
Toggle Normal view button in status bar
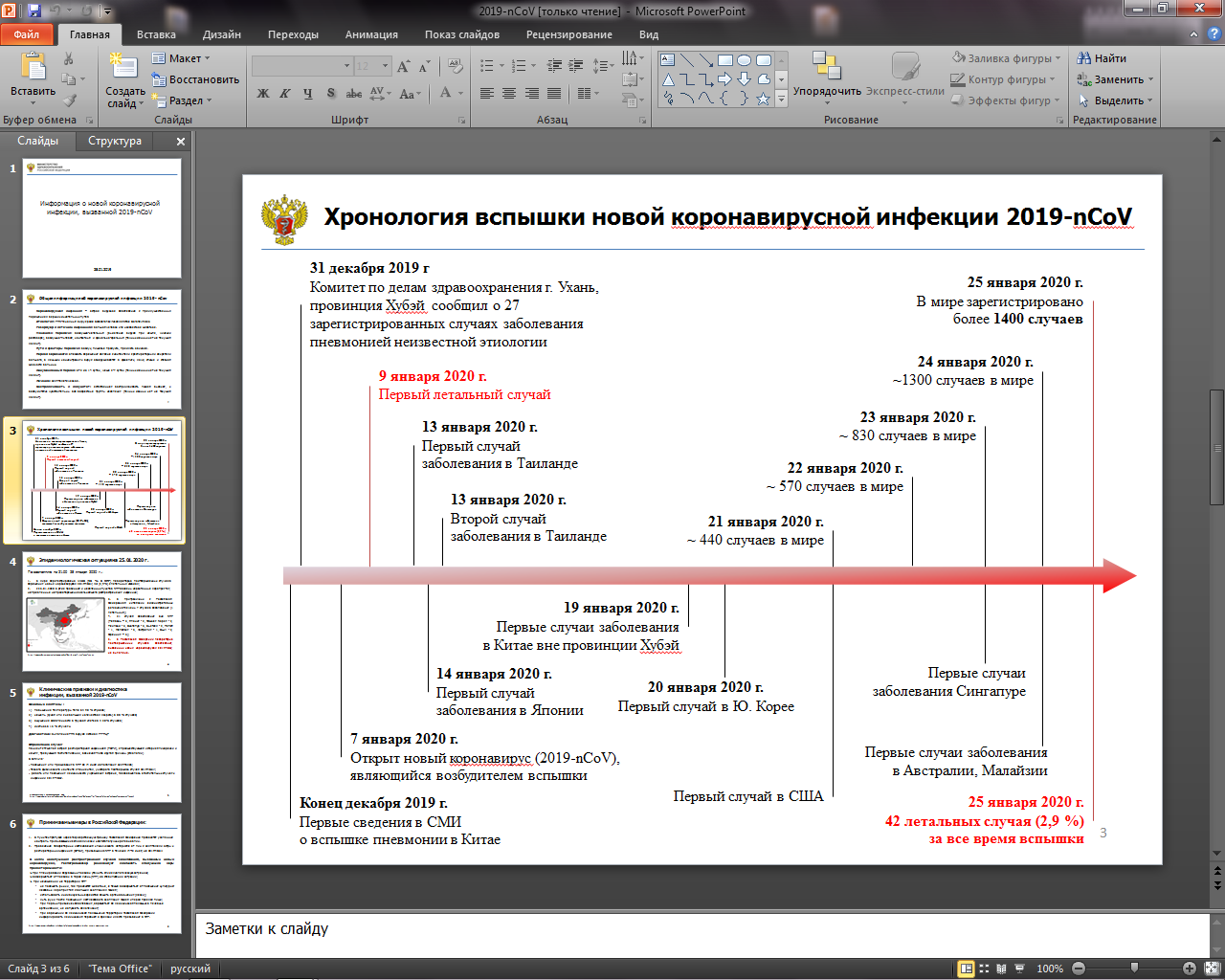[967, 969]
